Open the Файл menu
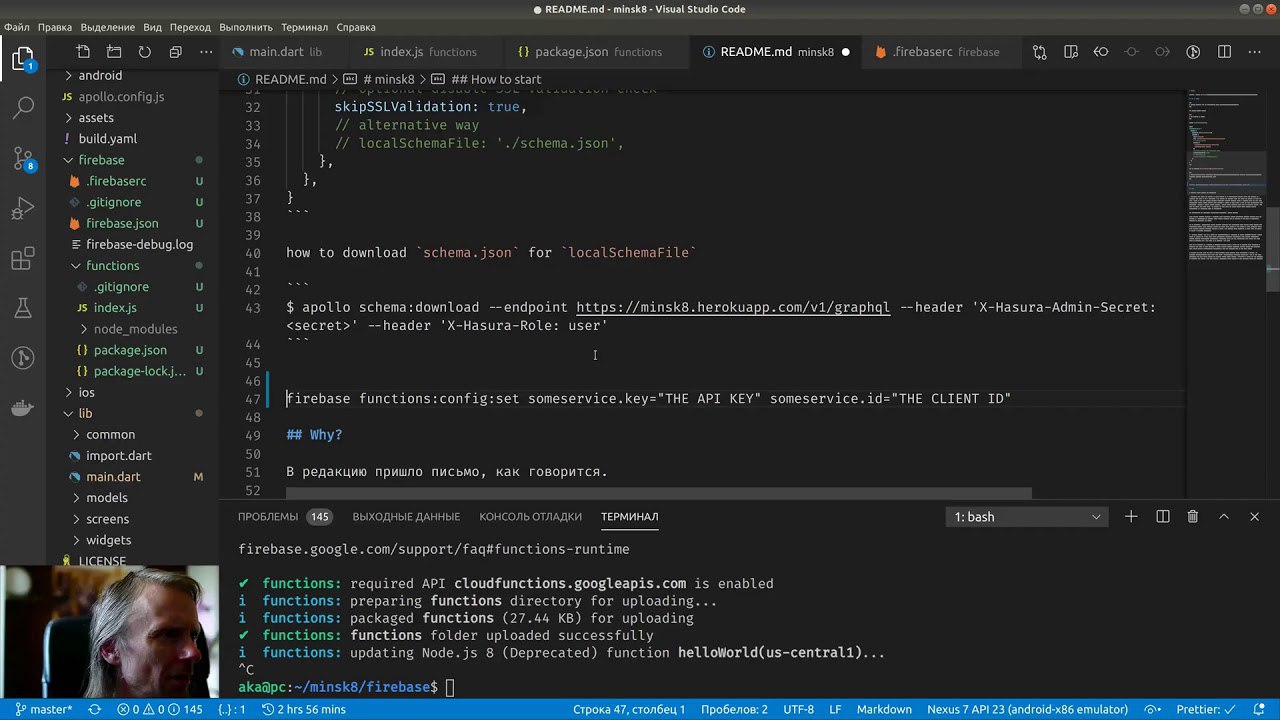 (16, 27)
